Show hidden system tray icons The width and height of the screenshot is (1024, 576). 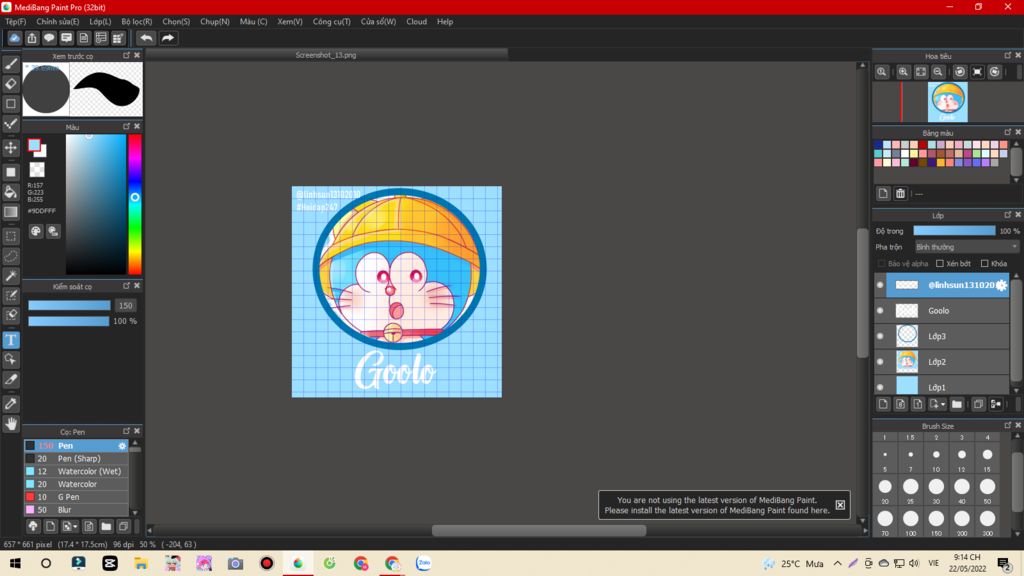point(837,563)
